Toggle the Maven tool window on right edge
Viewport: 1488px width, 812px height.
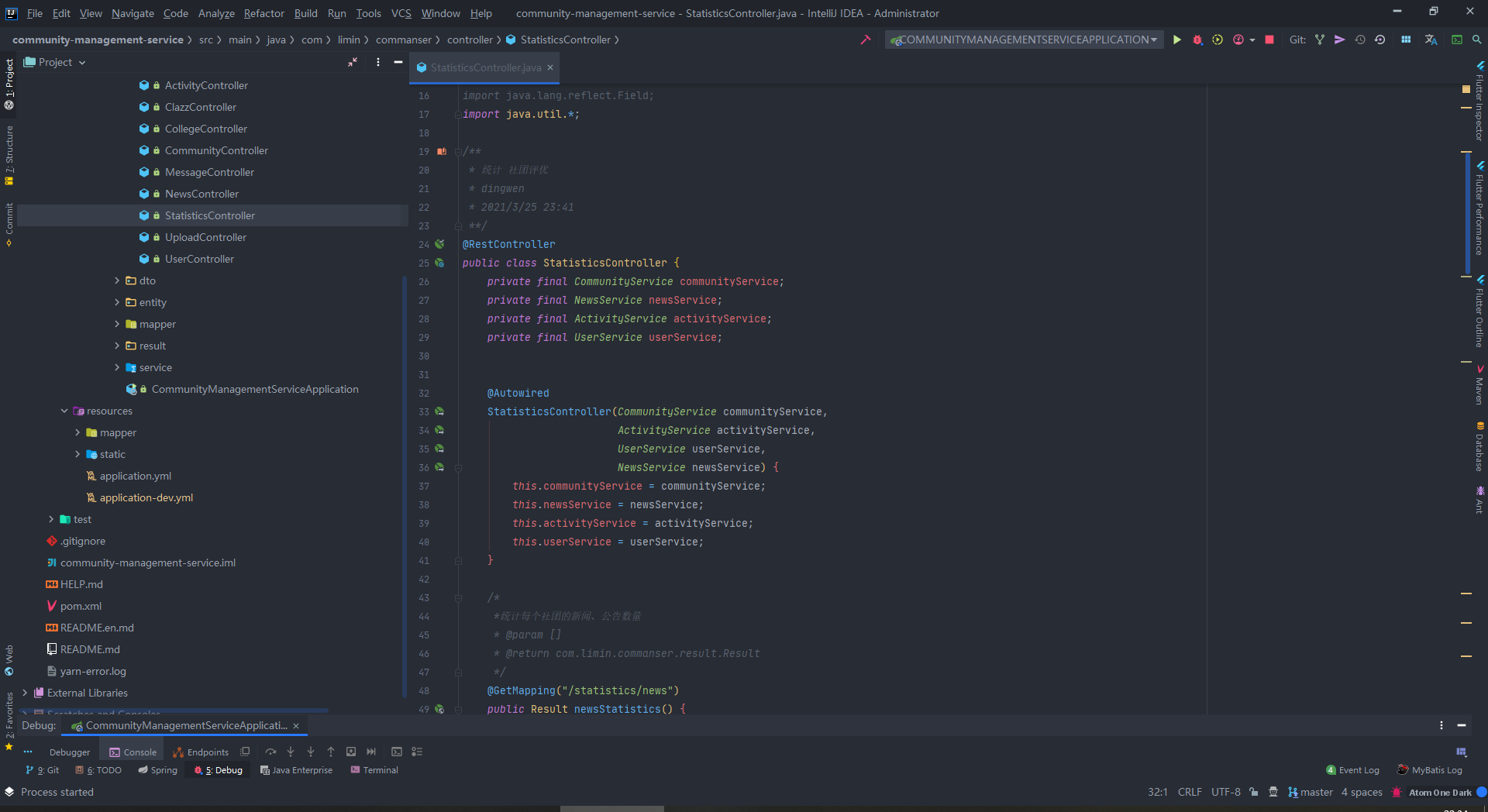point(1479,385)
